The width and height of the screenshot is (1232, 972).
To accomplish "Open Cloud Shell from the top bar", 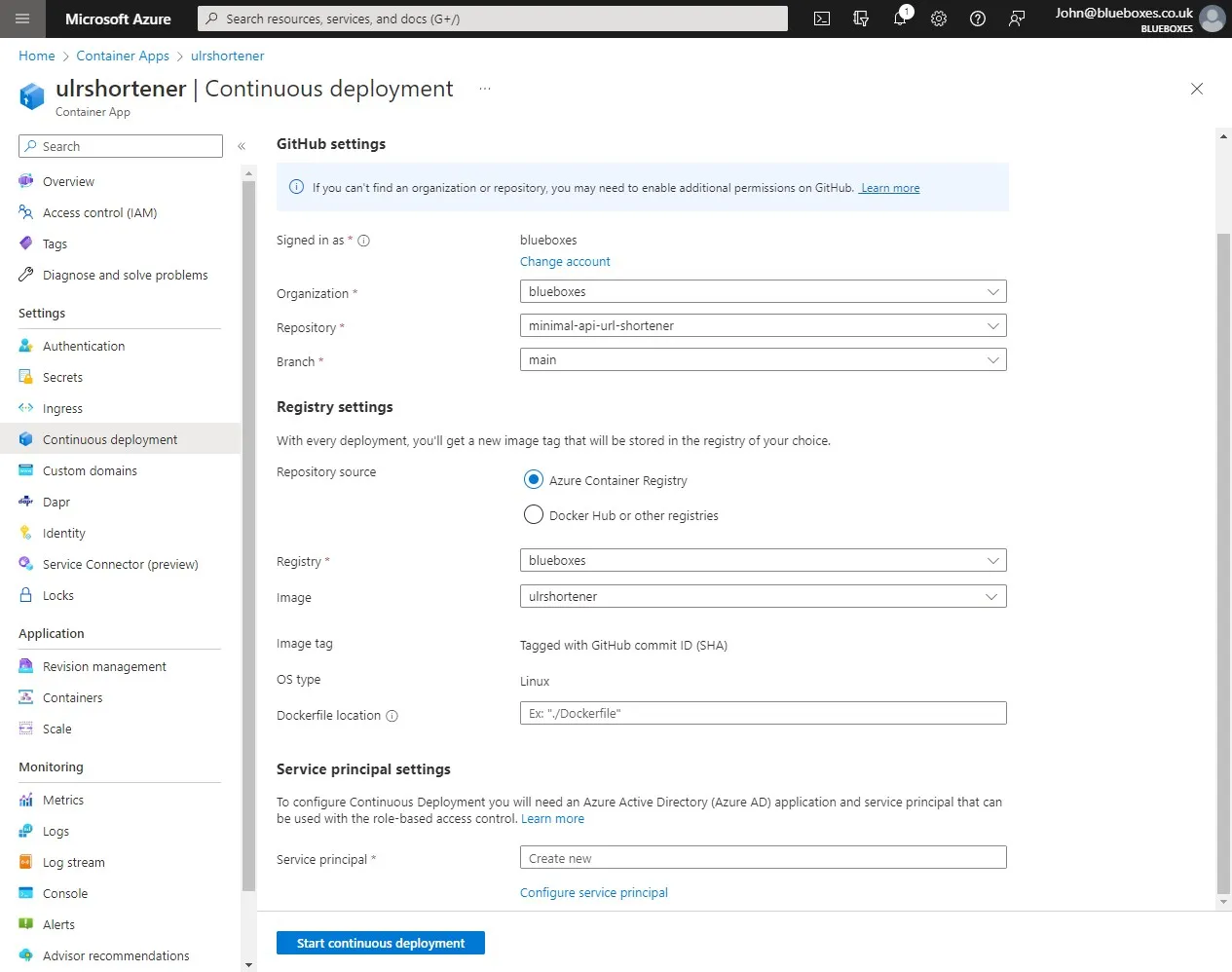I will click(822, 19).
